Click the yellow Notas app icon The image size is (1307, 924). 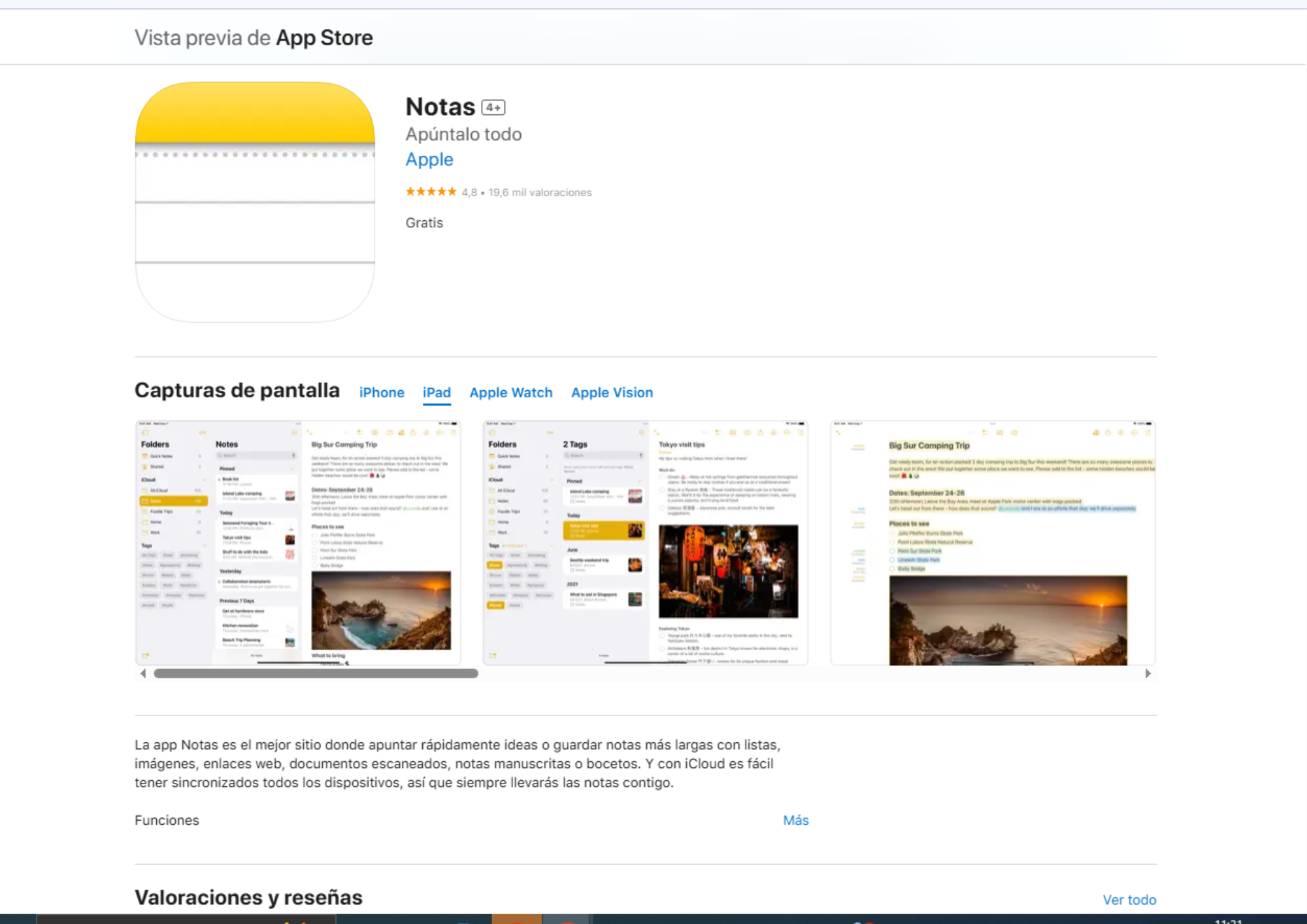pyautogui.click(x=255, y=202)
